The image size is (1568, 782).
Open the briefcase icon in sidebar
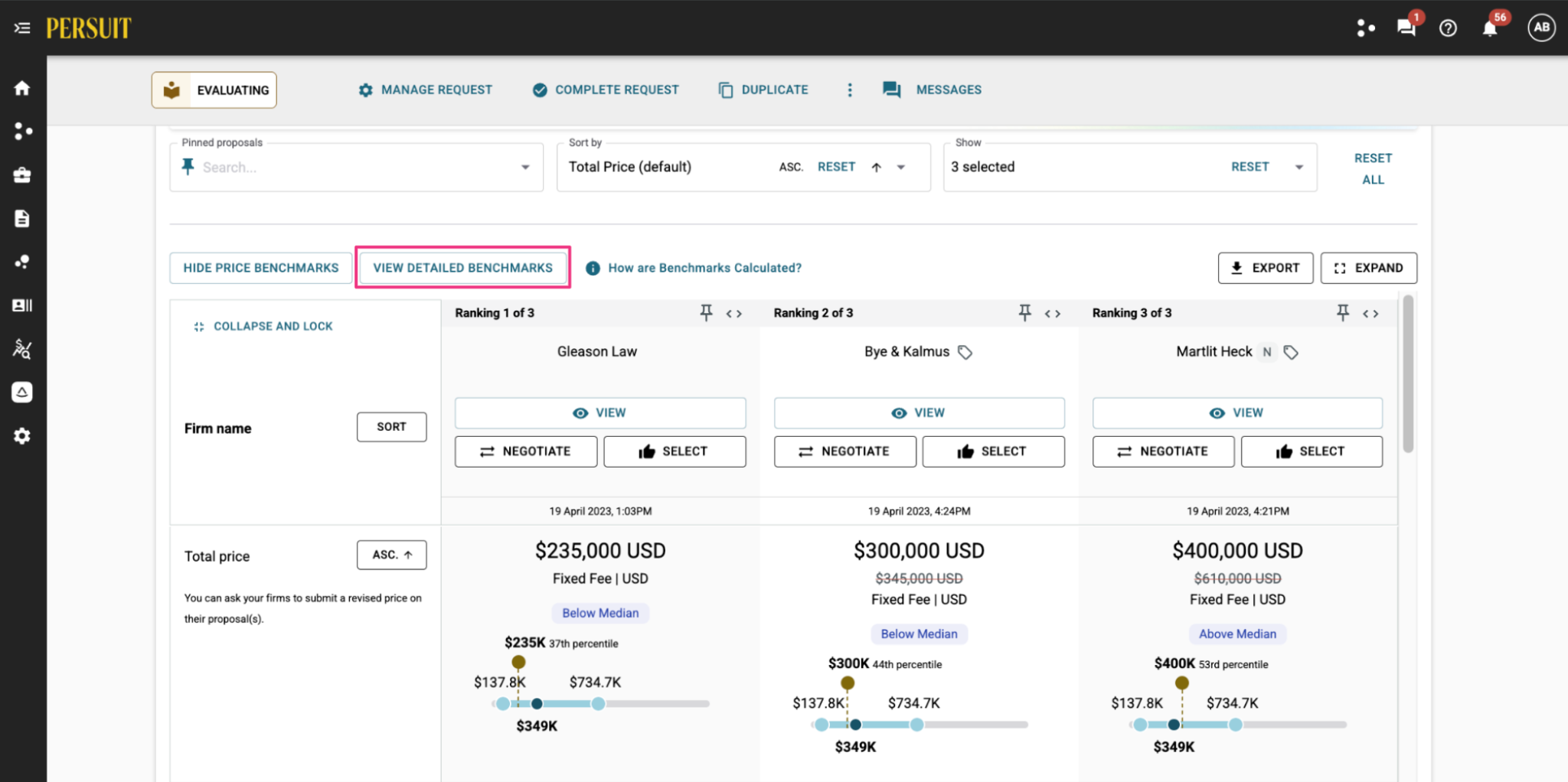(22, 175)
